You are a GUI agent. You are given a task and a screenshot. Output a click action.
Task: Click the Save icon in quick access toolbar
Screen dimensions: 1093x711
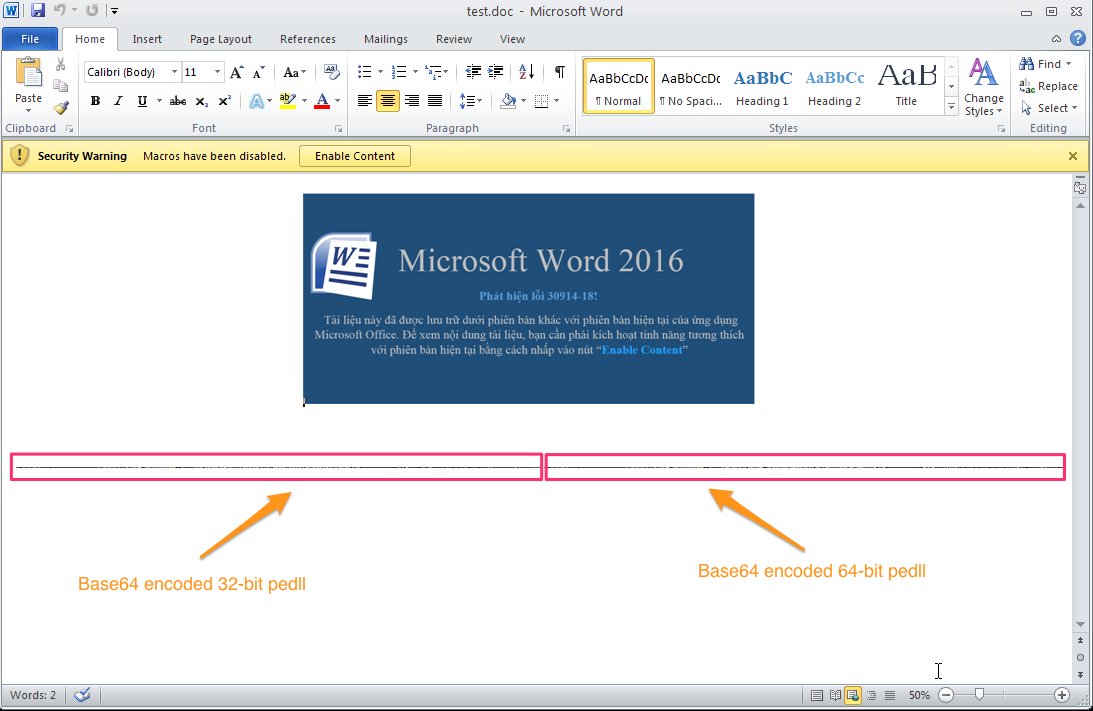(38, 10)
